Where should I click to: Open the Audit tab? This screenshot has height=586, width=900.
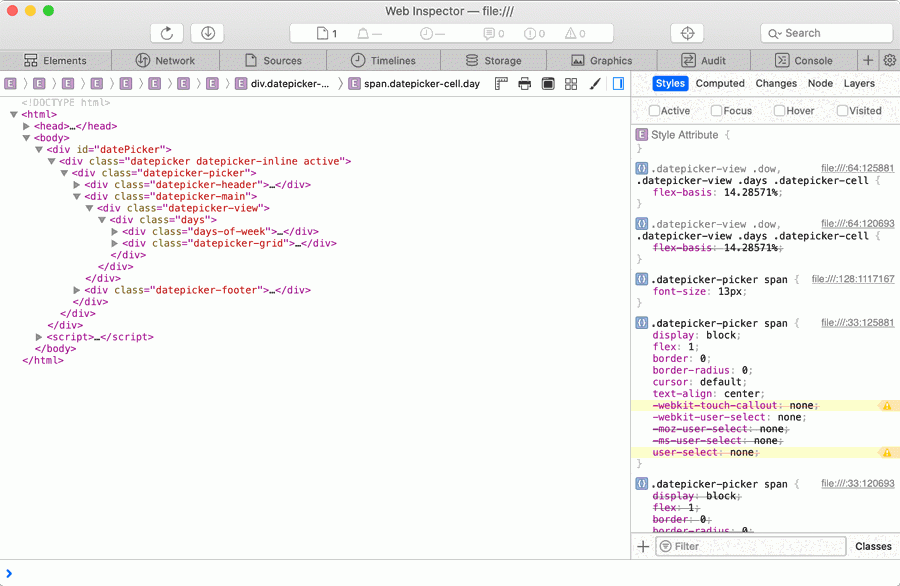pos(703,60)
